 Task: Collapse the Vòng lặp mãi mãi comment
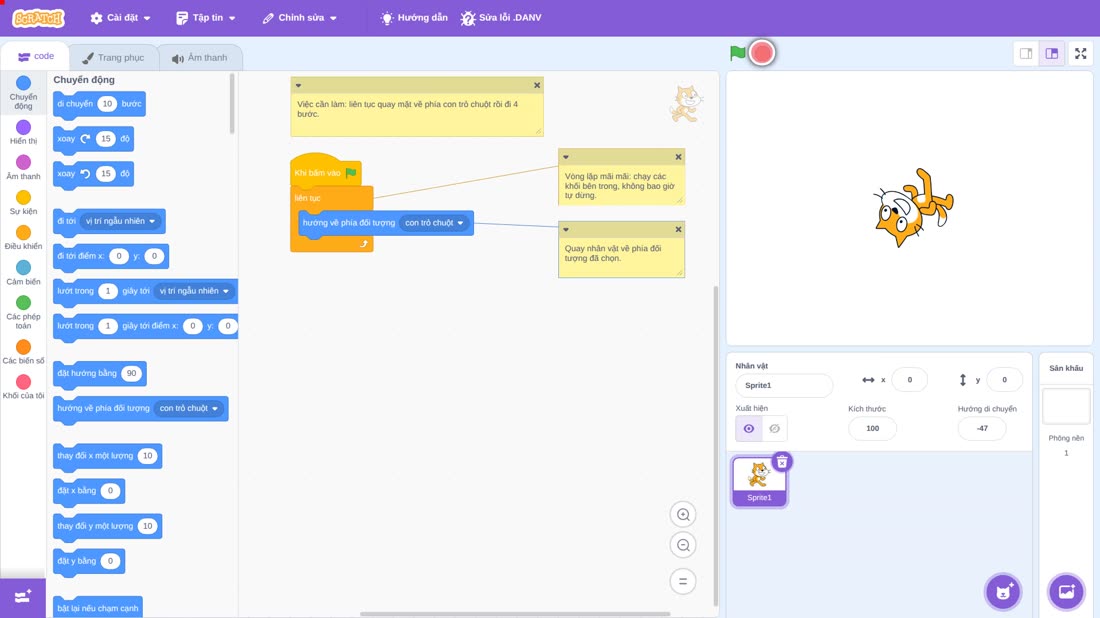coord(565,157)
